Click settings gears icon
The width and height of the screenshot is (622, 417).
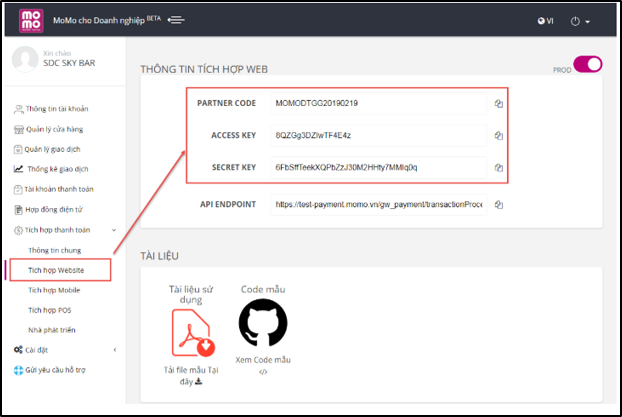tap(18, 350)
